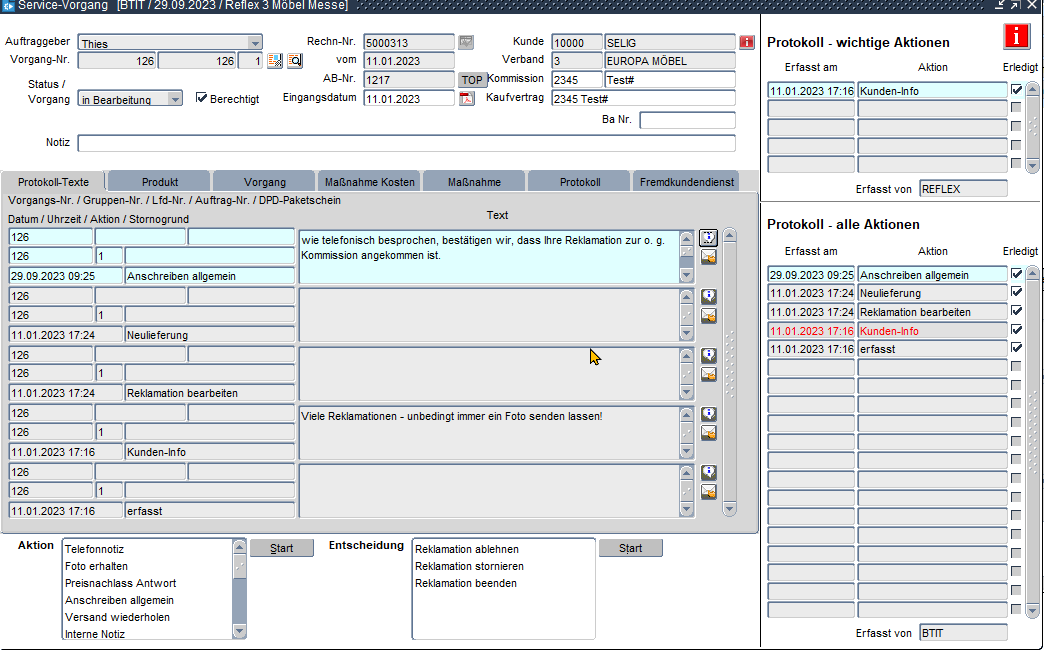Click the PDF icon beside Eingangsdatum
Viewport: 1044px width, 650px height.
pyautogui.click(x=466, y=98)
